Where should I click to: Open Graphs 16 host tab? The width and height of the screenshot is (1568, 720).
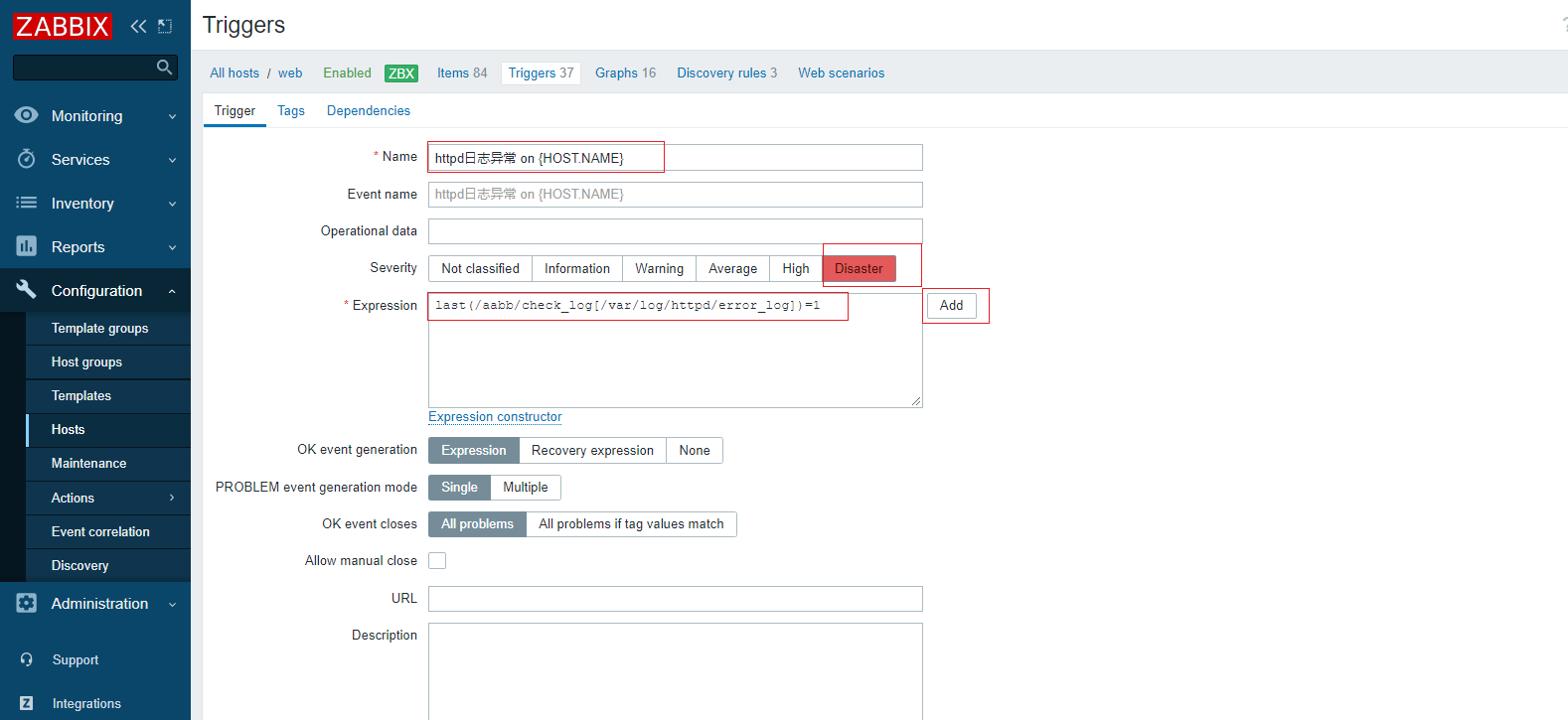tap(625, 73)
